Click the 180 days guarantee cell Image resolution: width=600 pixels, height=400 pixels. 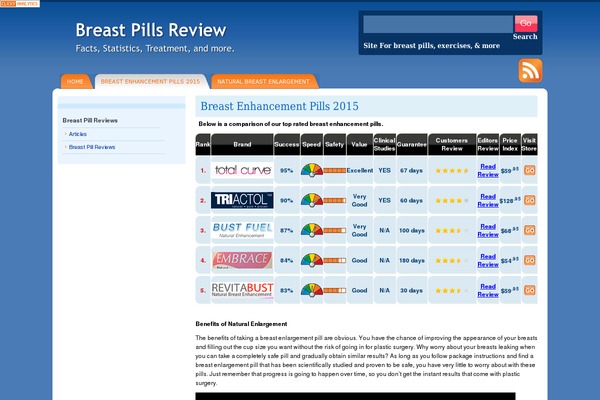(x=412, y=260)
